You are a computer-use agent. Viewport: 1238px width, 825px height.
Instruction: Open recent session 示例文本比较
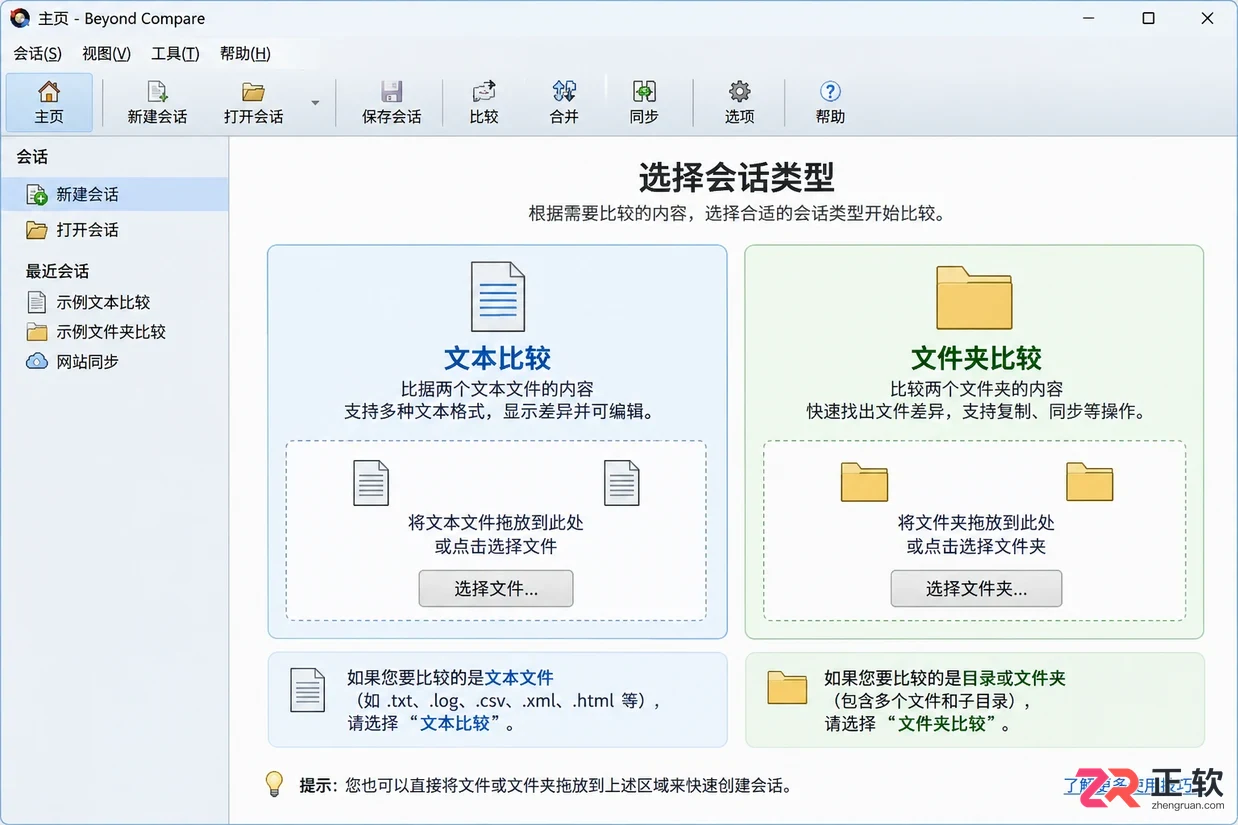click(103, 302)
